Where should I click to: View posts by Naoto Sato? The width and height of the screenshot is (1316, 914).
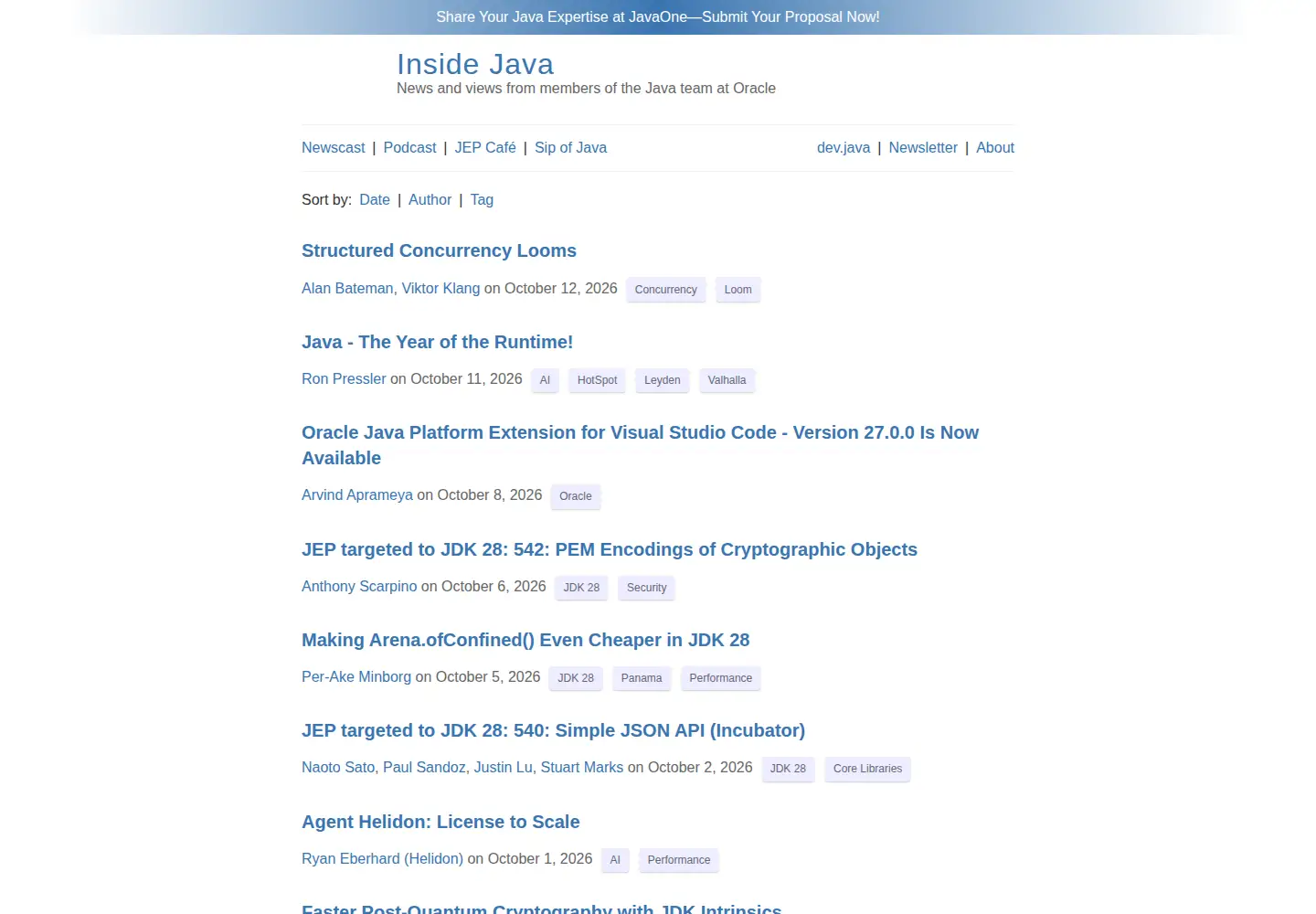338,767
